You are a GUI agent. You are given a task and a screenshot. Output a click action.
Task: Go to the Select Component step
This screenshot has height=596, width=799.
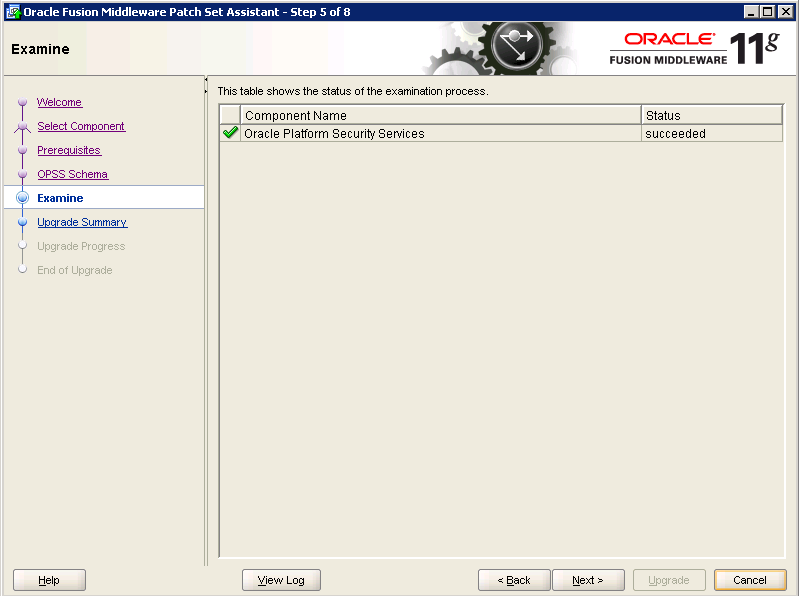pyautogui.click(x=81, y=126)
